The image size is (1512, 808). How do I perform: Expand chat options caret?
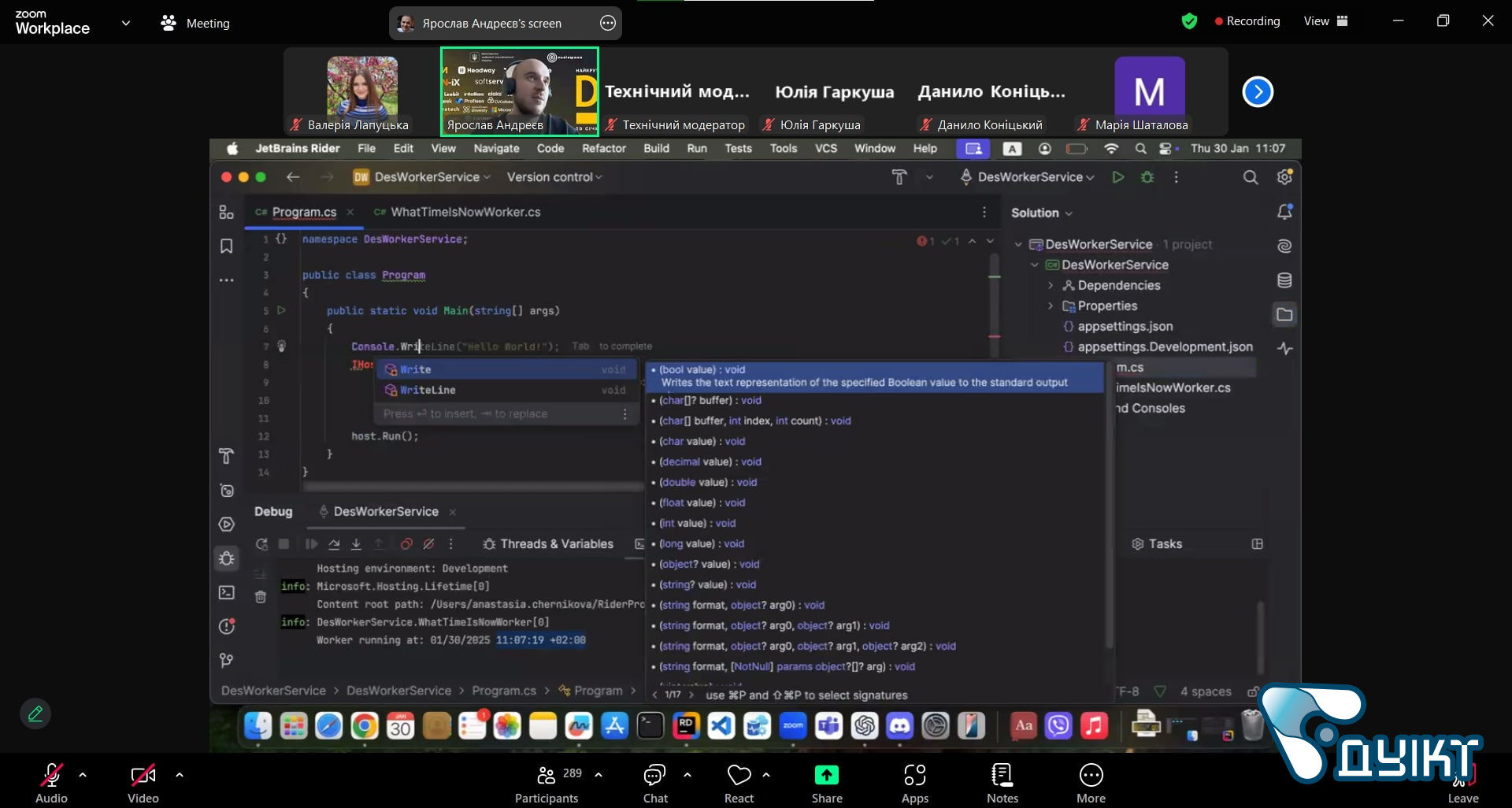pyautogui.click(x=687, y=775)
